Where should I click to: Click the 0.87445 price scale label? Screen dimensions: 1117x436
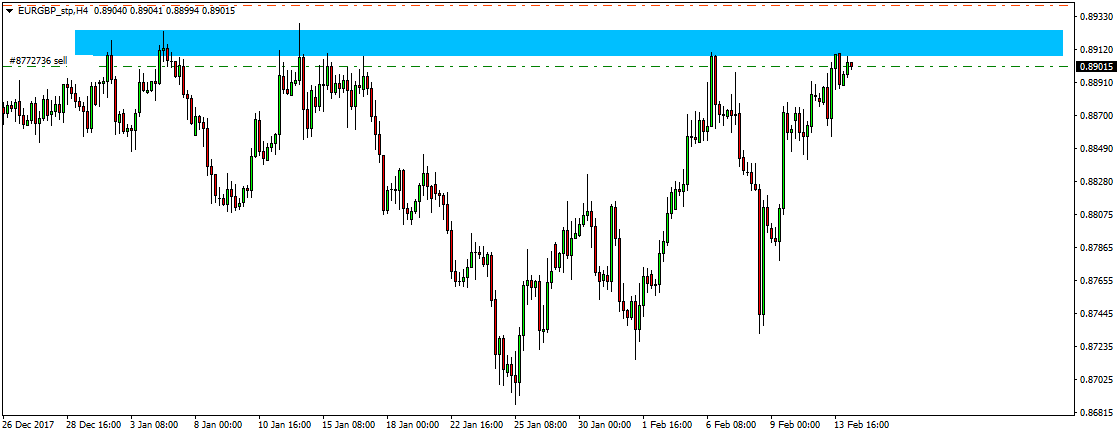(x=1095, y=313)
